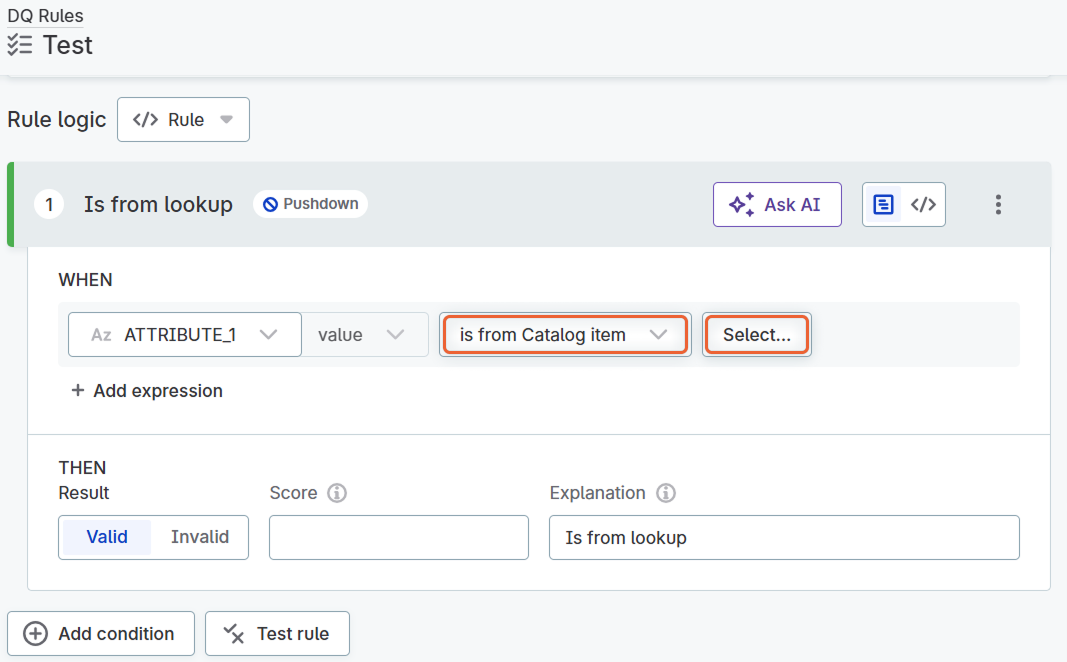This screenshot has height=662, width=1067.
Task: Open the Rule logic type dropdown
Action: [x=183, y=120]
